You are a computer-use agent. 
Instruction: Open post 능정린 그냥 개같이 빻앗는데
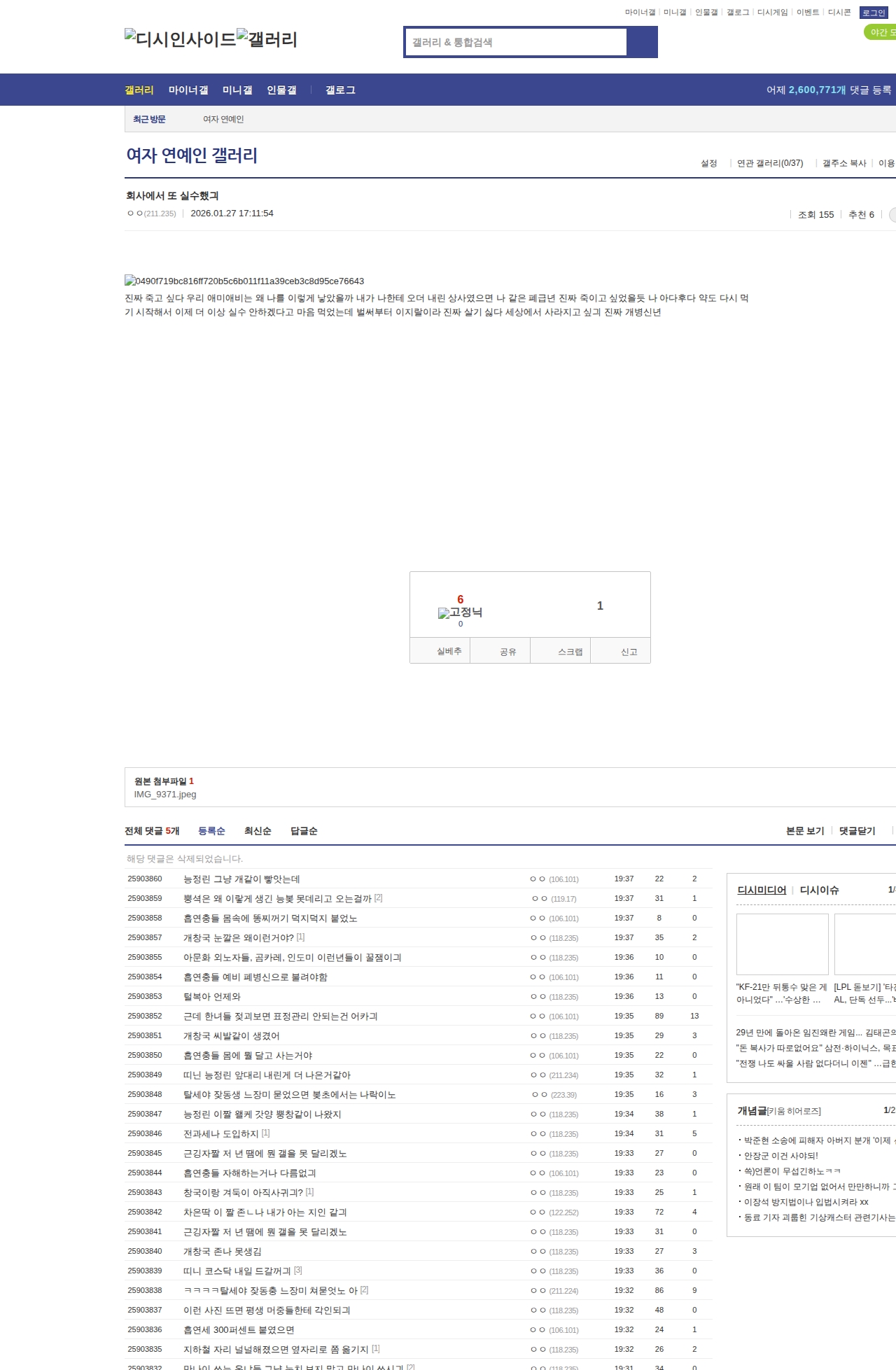[x=241, y=879]
